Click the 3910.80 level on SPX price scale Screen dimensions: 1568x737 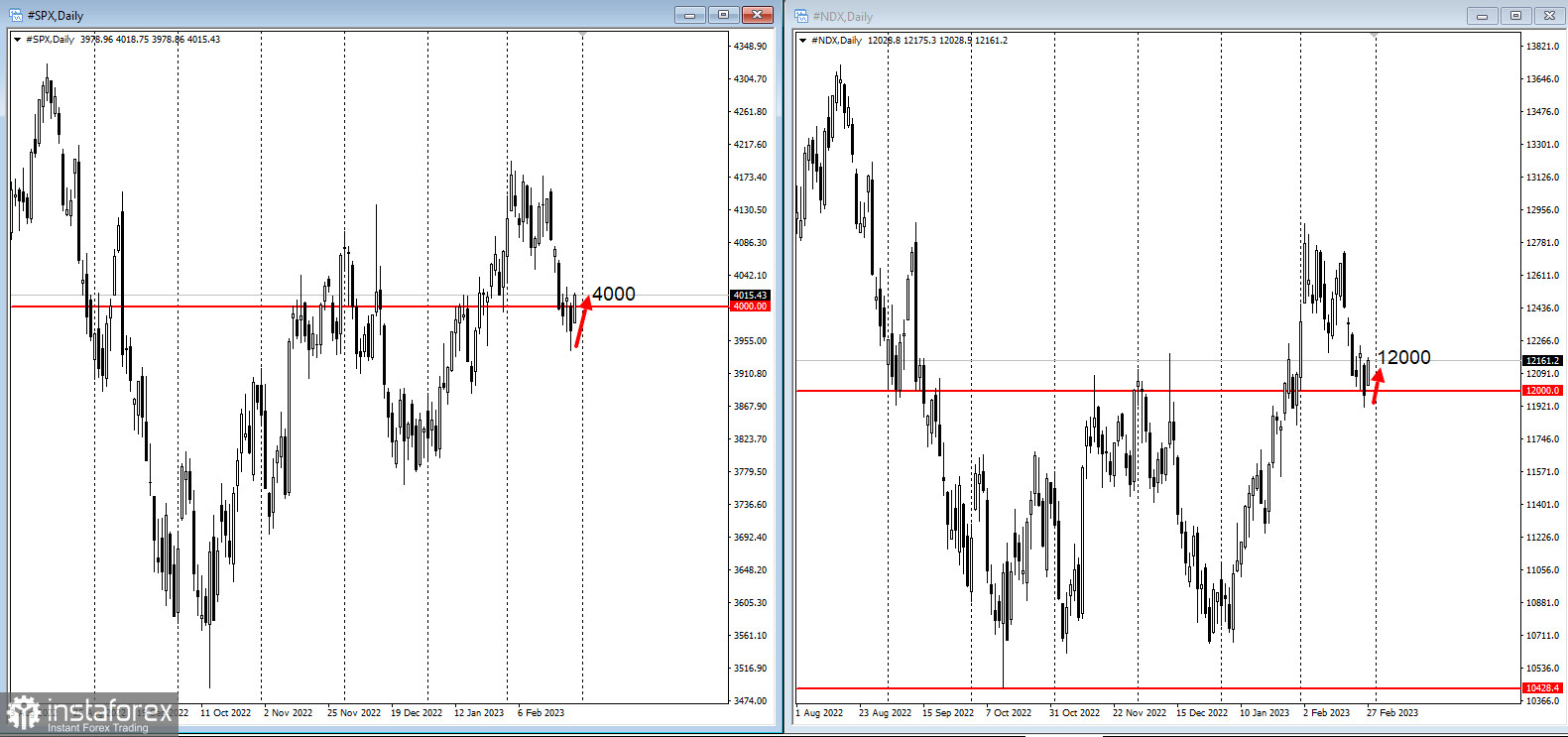[750, 374]
